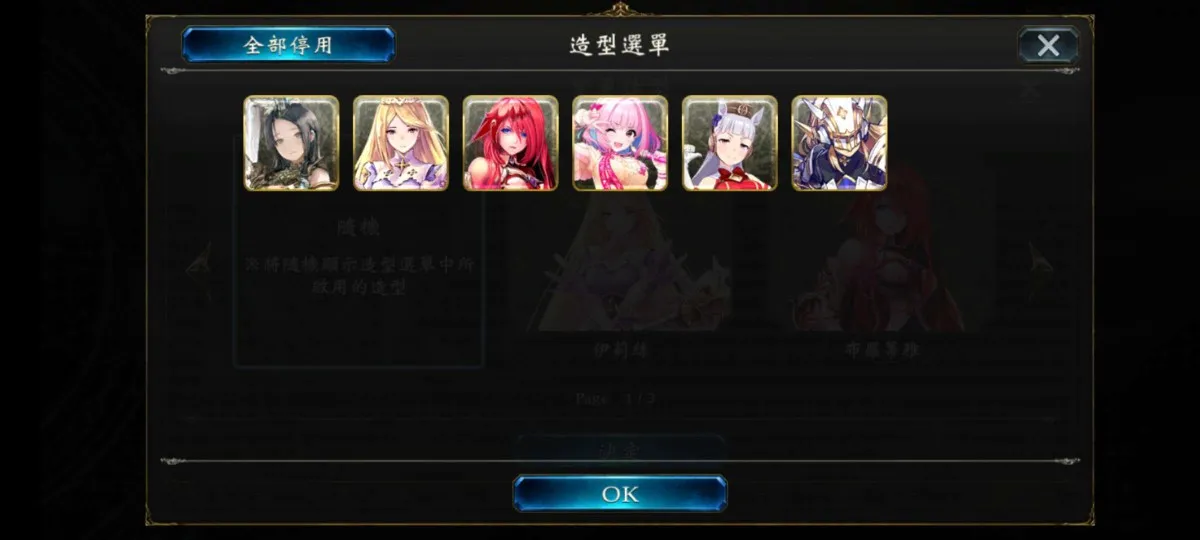Click the 伊莉絲 name label
The image size is (1200, 540).
pos(622,351)
